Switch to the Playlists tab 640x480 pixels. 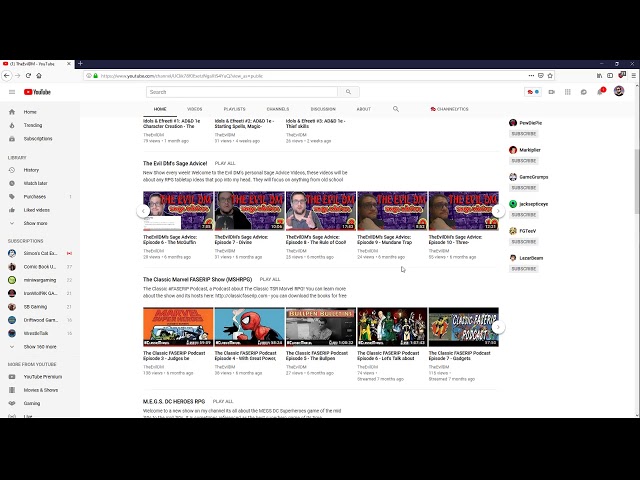235,109
